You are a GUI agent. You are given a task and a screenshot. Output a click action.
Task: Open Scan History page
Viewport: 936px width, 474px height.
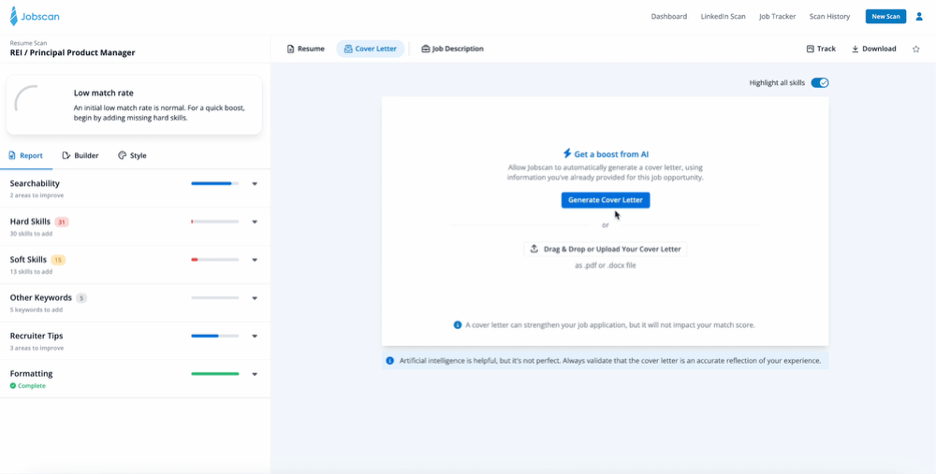coord(829,17)
